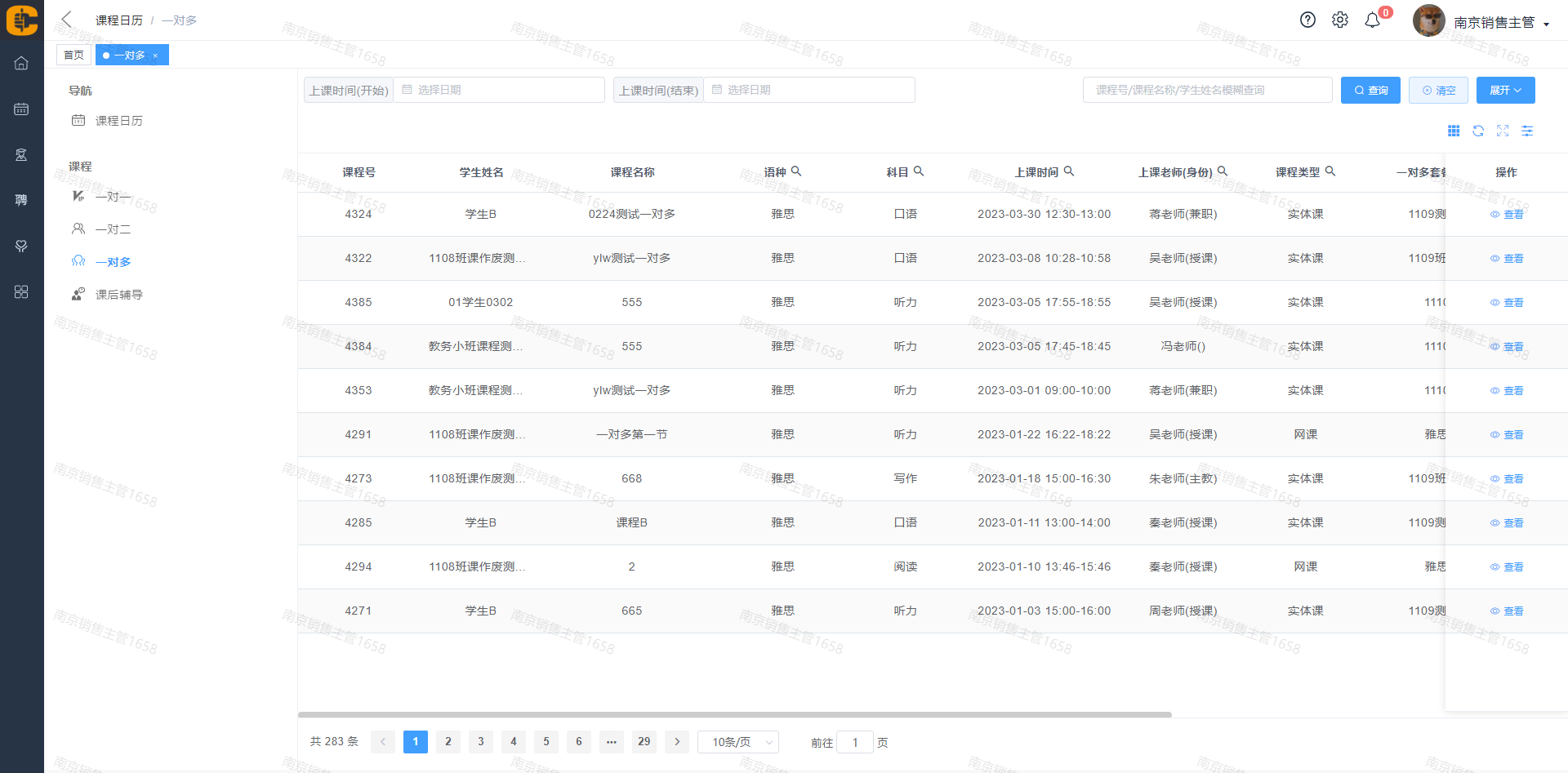Open settings via the gear icon
Image resolution: width=1568 pixels, height=773 pixels.
point(1340,20)
